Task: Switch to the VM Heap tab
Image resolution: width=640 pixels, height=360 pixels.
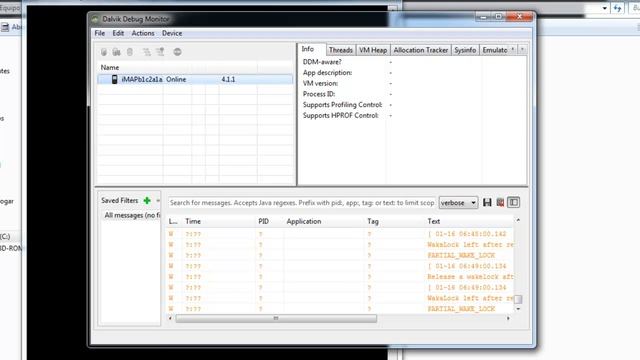Action: (373, 50)
